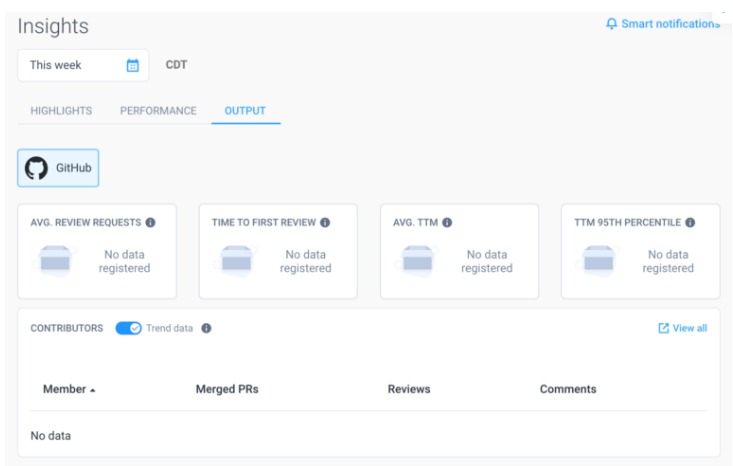The height and width of the screenshot is (466, 733).
Task: Open Smart notifications link
Action: click(x=669, y=24)
